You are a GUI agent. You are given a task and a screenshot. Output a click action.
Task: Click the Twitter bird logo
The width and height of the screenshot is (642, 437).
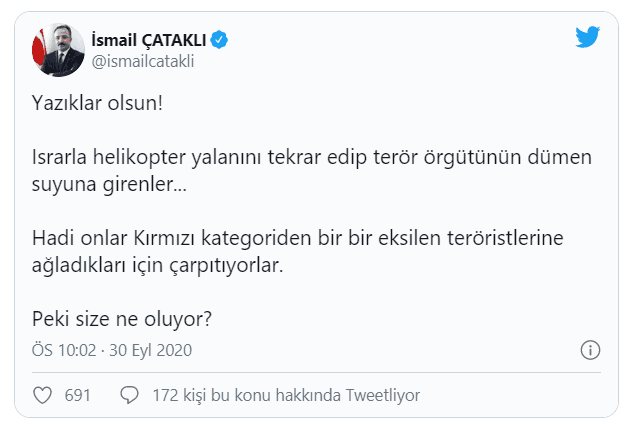click(587, 38)
